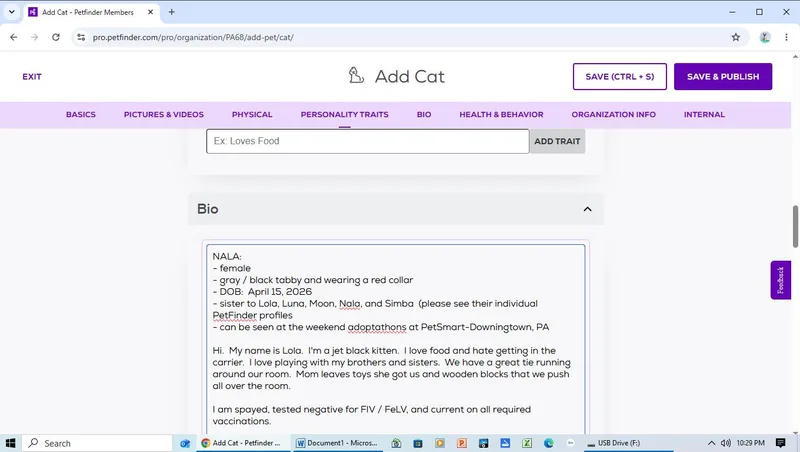
Task: Close the Add Cat browser tab
Action: (151, 12)
